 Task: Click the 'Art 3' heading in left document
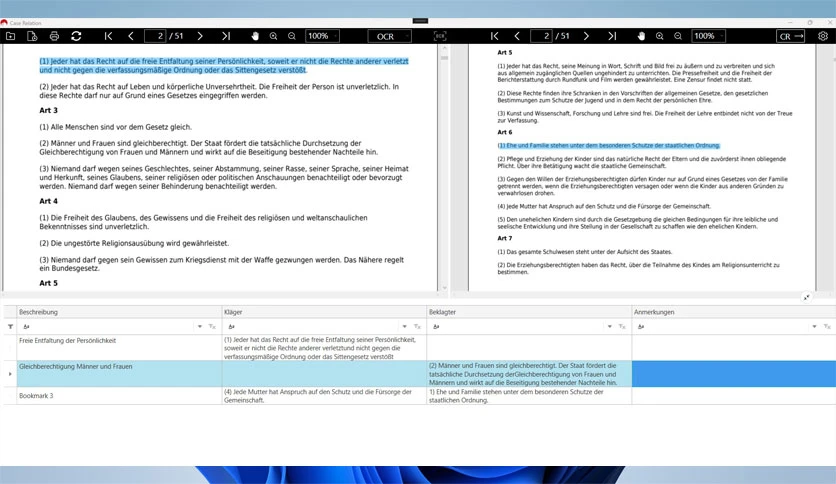pos(49,110)
